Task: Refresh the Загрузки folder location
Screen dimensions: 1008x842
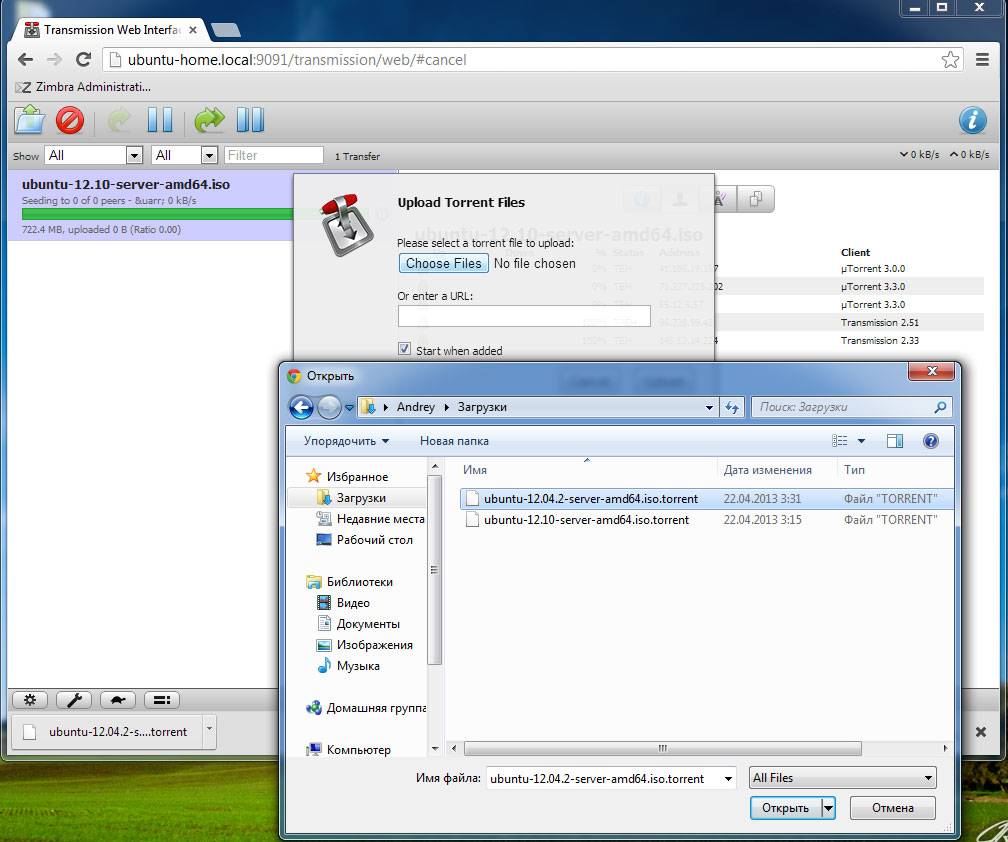Action: (x=732, y=407)
